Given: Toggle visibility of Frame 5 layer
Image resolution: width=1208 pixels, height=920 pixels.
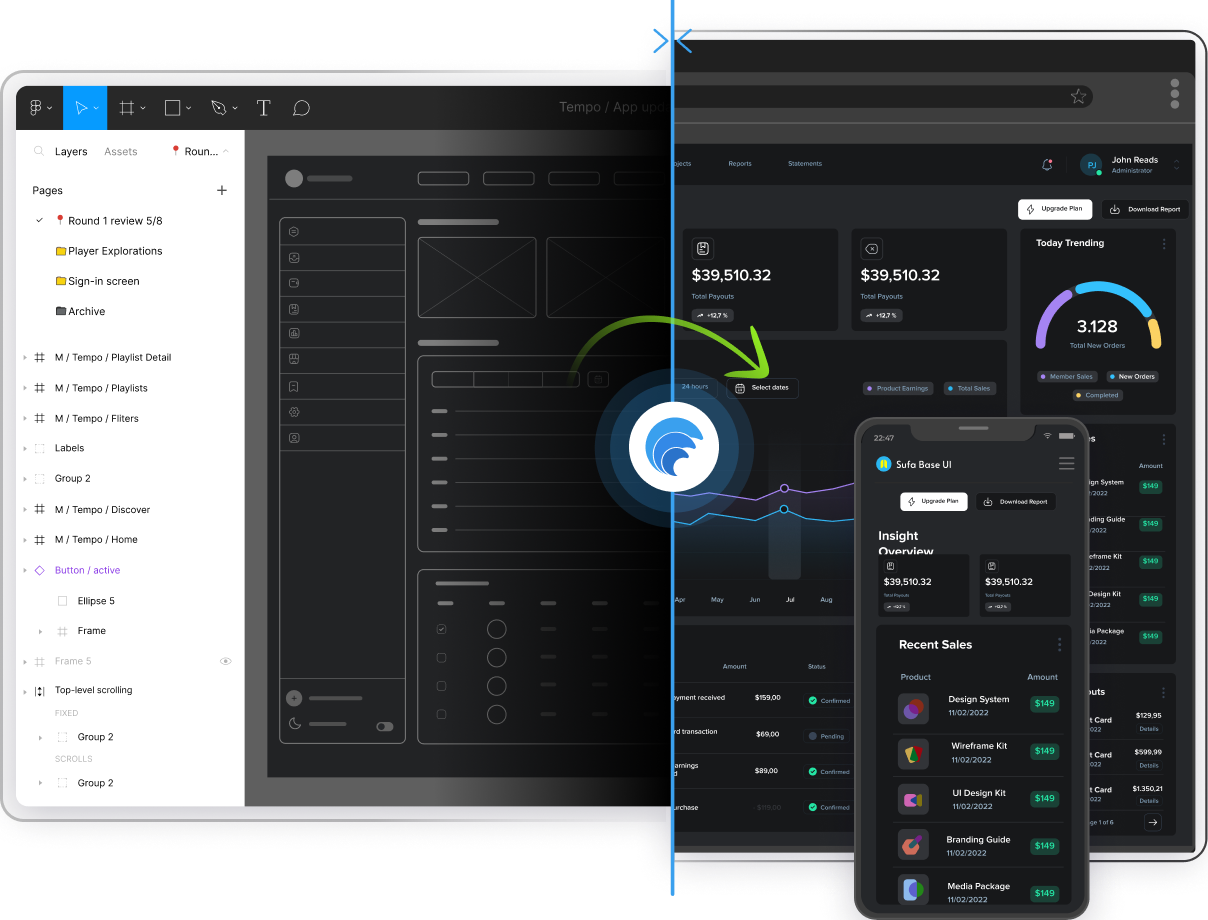Looking at the screenshot, I should click(x=225, y=661).
